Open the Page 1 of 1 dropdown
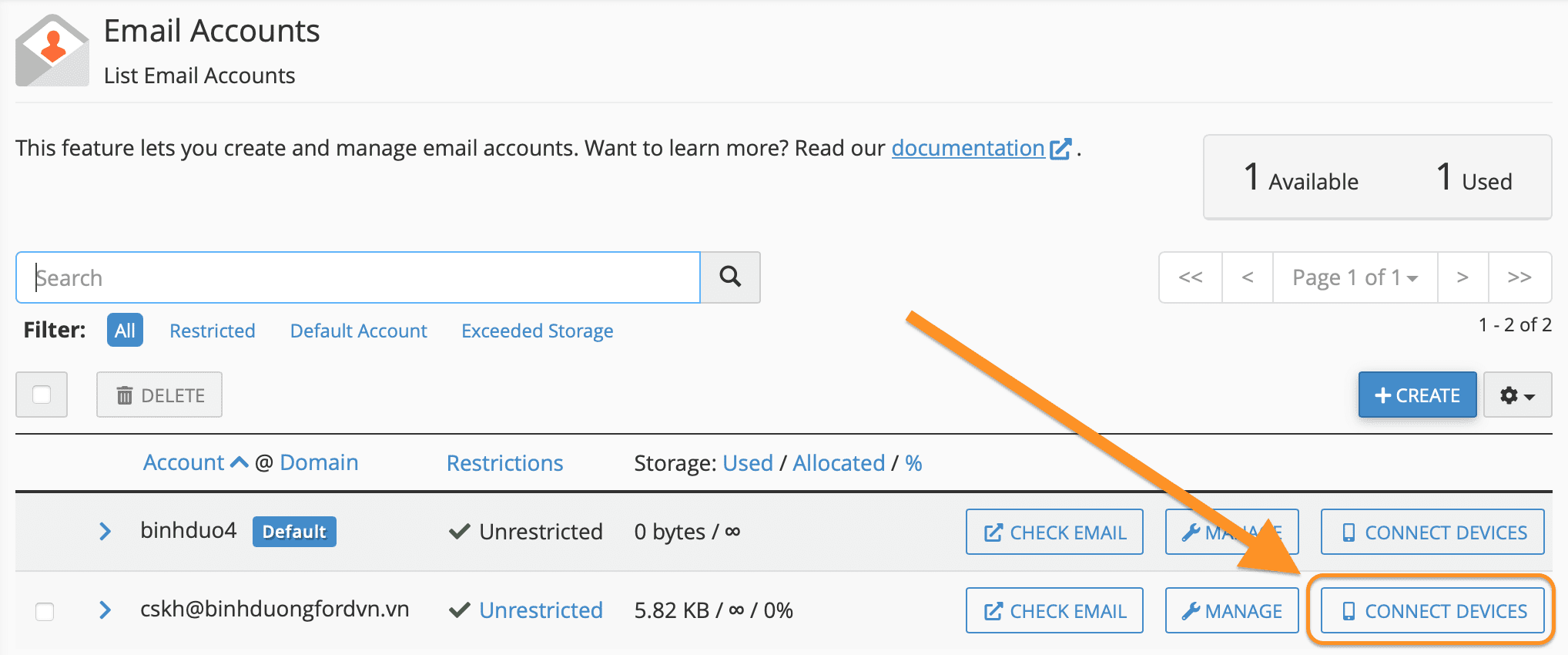Viewport: 1568px width, 655px height. [x=1355, y=277]
